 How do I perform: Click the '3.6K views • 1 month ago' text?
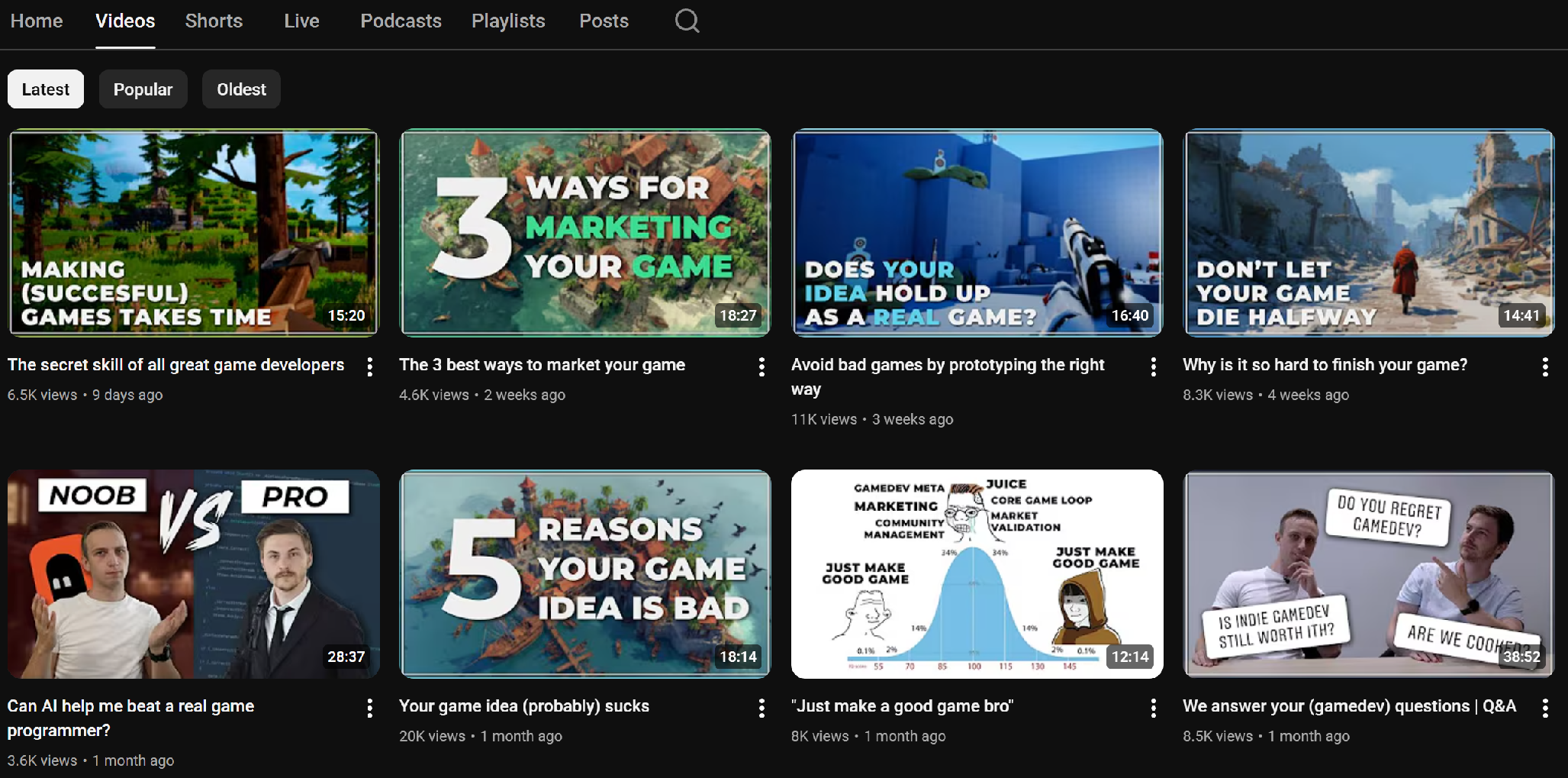pyautogui.click(x=91, y=760)
